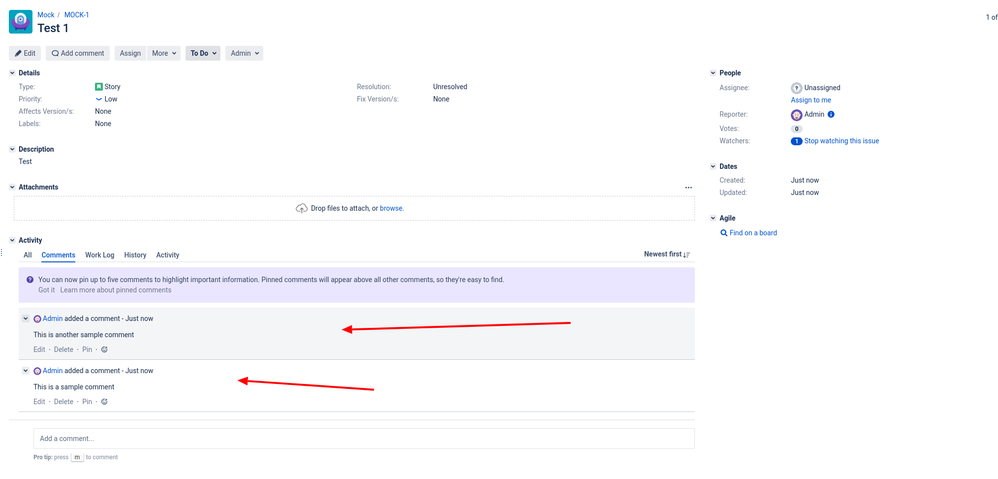998x479 pixels.
Task: Click the Updated 'Just now' date value
Action: (x=805, y=193)
